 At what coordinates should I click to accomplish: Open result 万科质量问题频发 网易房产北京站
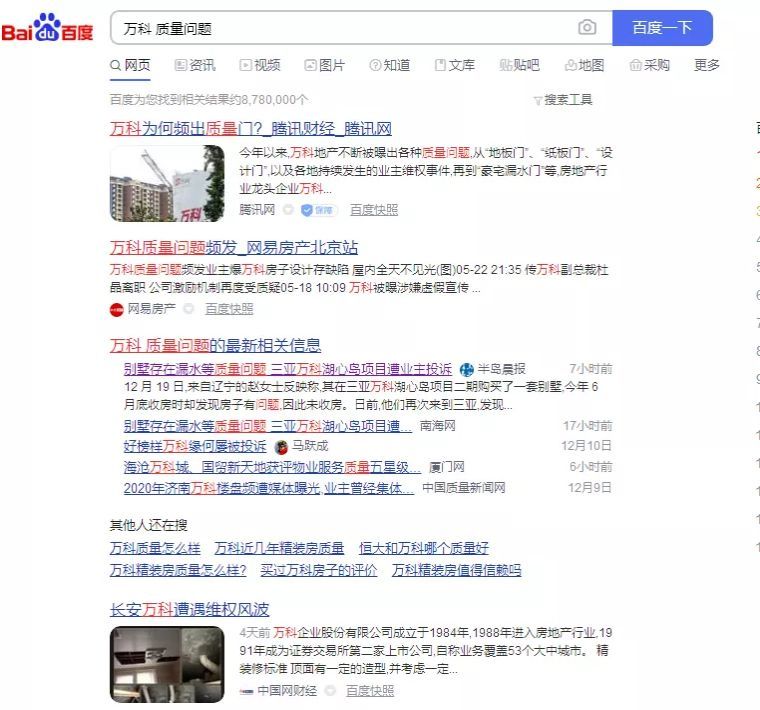[x=234, y=248]
